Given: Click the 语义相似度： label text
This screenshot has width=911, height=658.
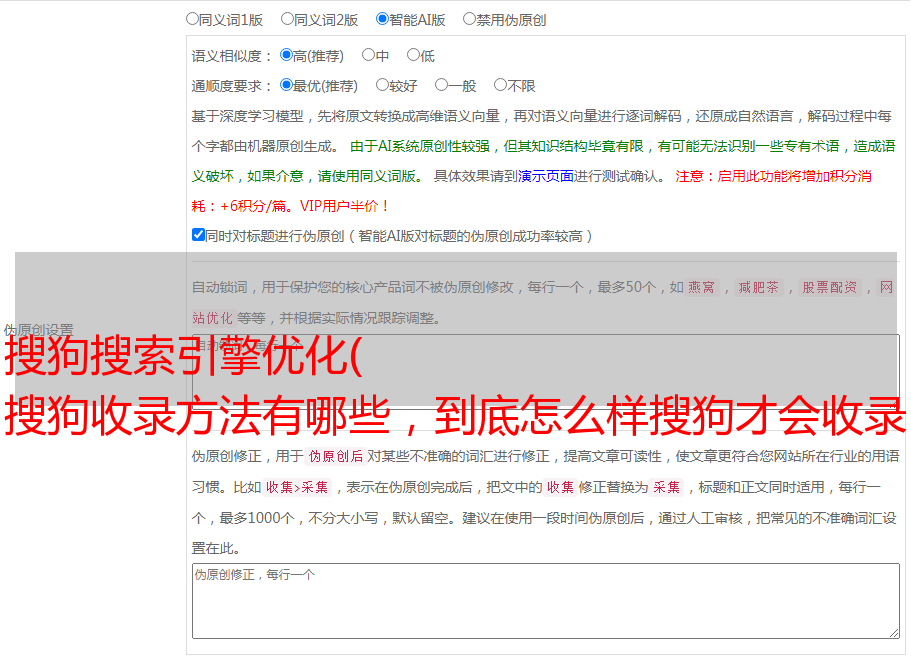Looking at the screenshot, I should pos(232,56).
